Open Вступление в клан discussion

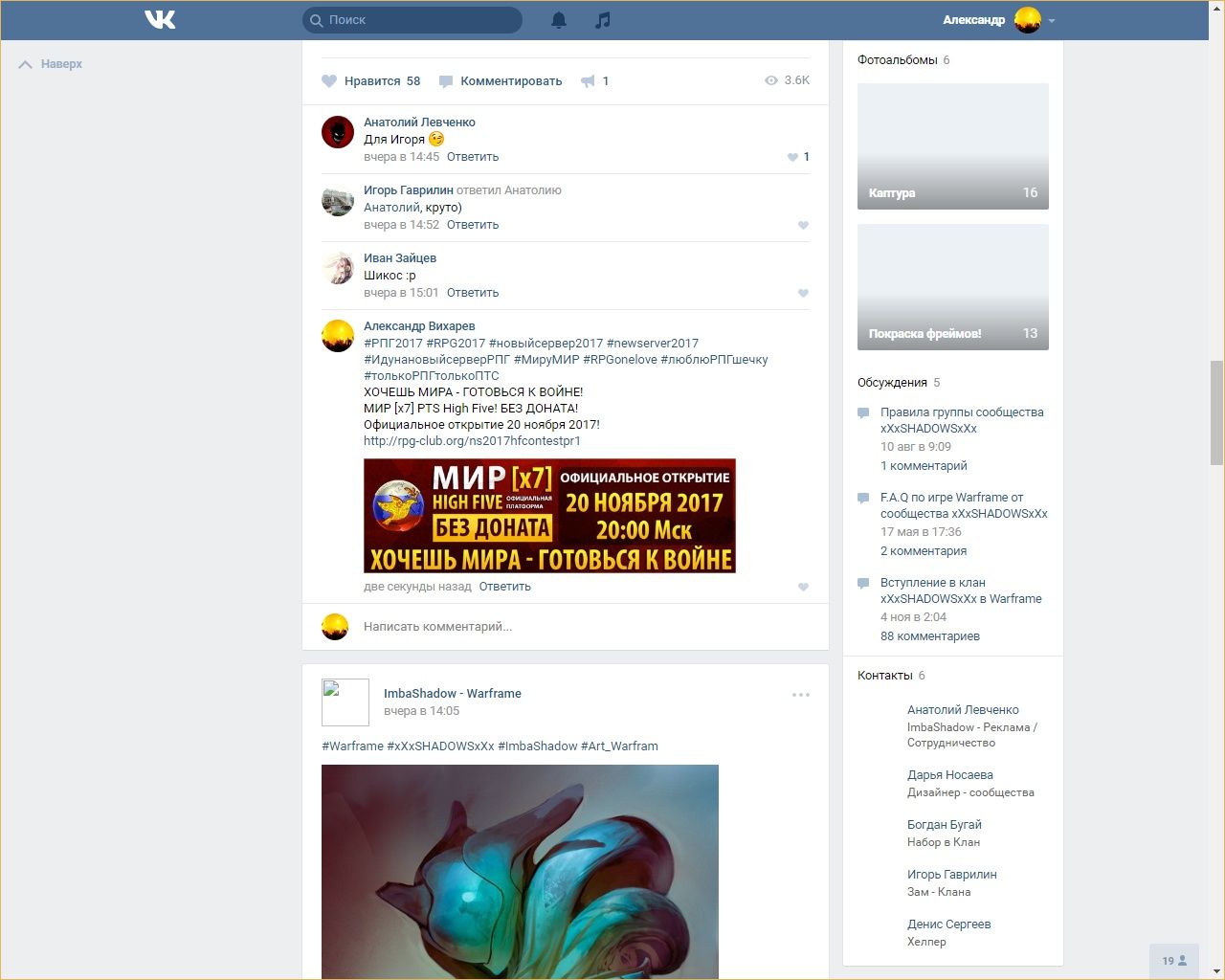pyautogui.click(x=961, y=590)
